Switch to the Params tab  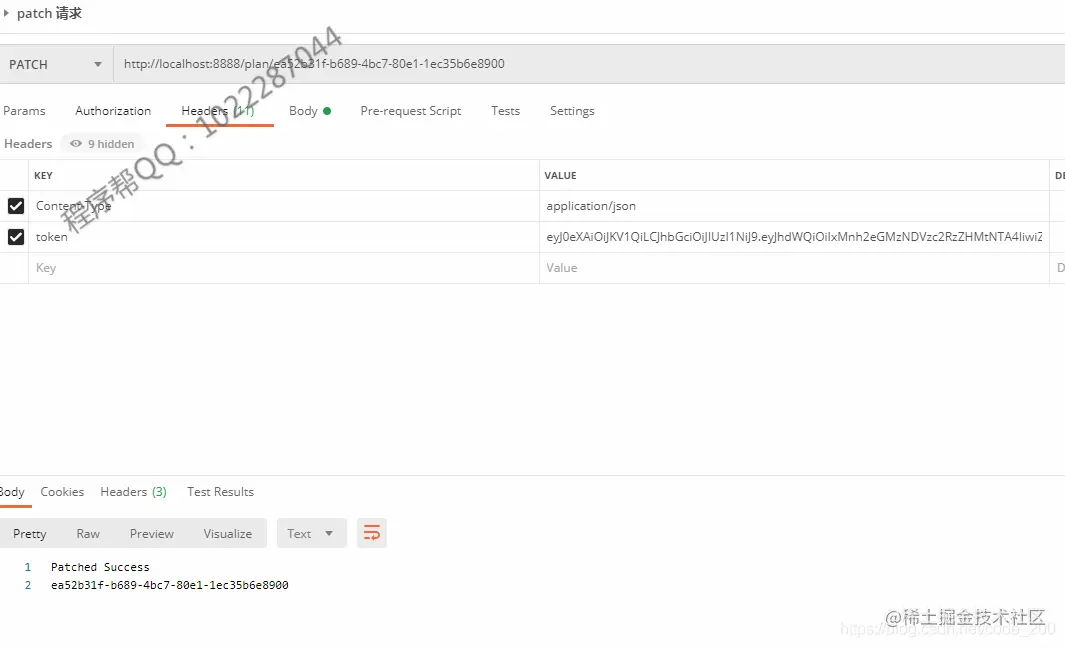point(24,111)
